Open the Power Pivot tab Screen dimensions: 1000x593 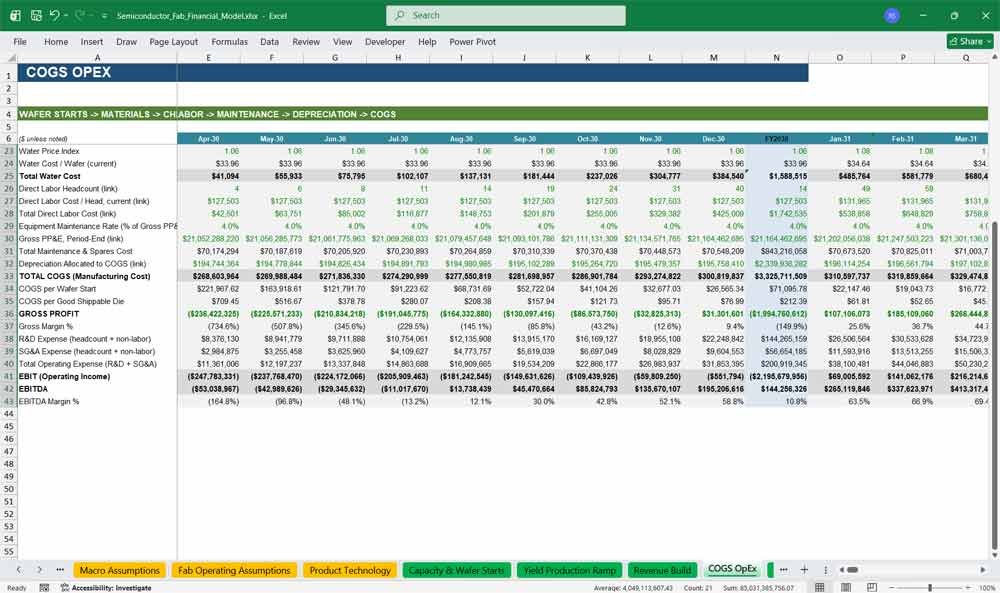pyautogui.click(x=473, y=41)
